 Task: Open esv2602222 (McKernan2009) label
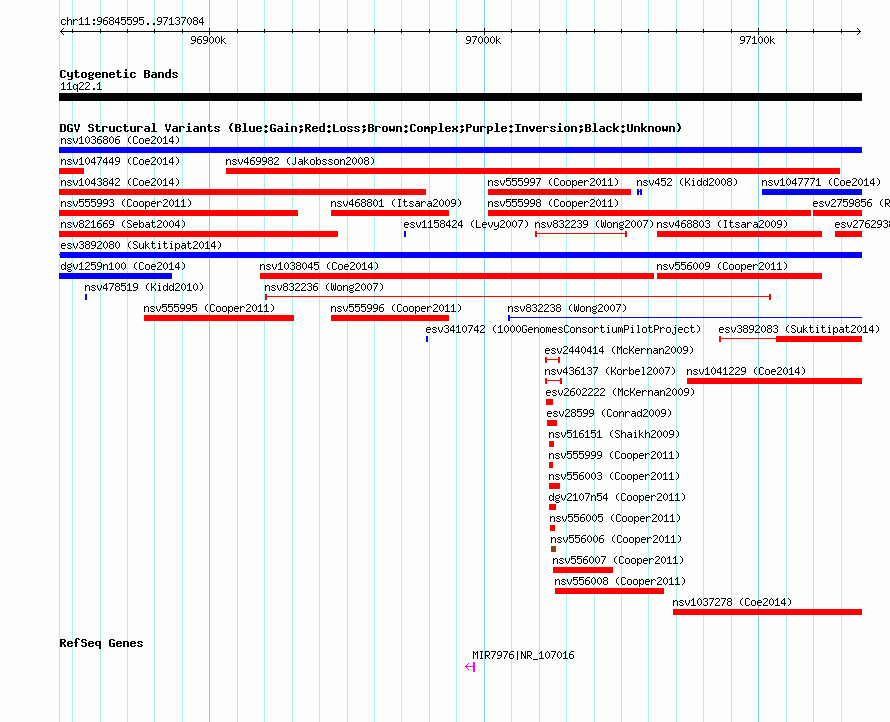click(x=620, y=392)
